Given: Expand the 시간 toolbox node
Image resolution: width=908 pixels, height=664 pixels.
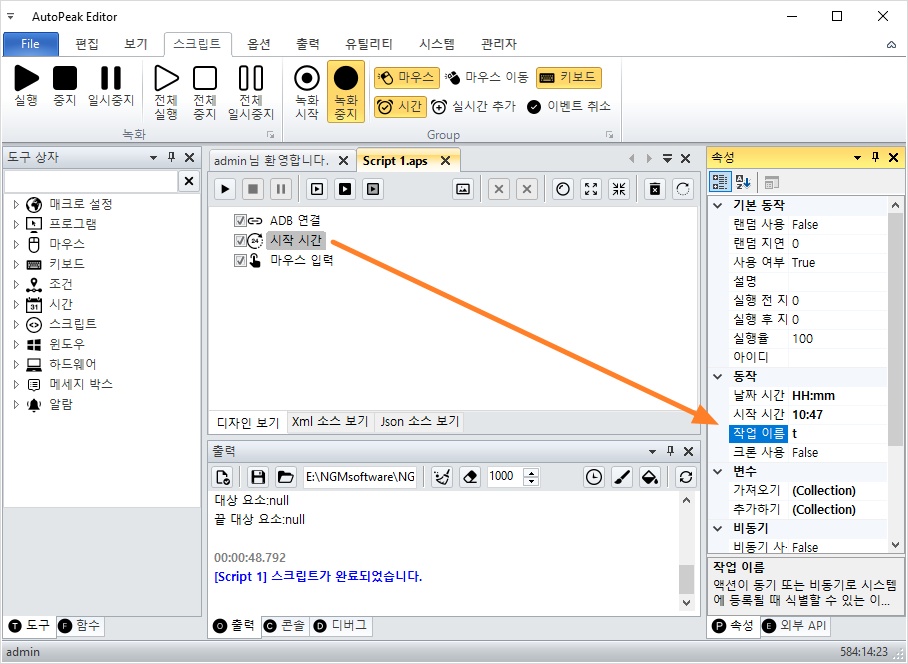Looking at the screenshot, I should coord(16,305).
